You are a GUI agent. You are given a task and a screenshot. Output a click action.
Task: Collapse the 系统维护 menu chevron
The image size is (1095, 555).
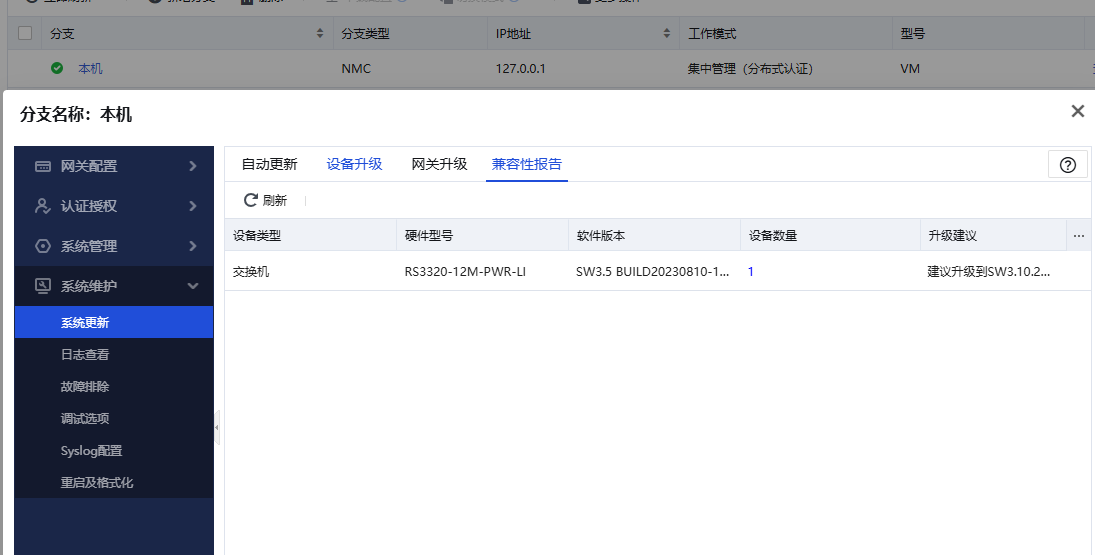193,286
